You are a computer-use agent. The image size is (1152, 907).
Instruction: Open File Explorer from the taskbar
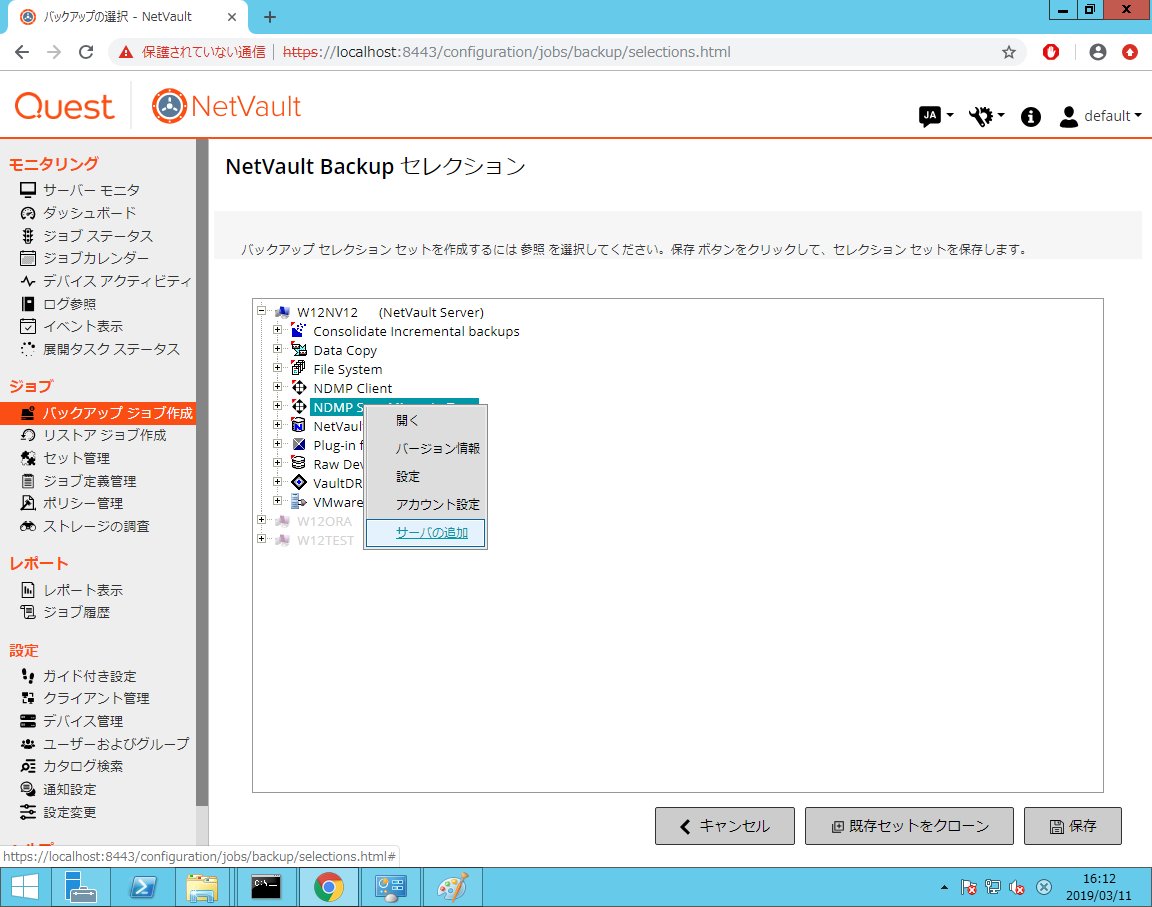click(x=202, y=887)
